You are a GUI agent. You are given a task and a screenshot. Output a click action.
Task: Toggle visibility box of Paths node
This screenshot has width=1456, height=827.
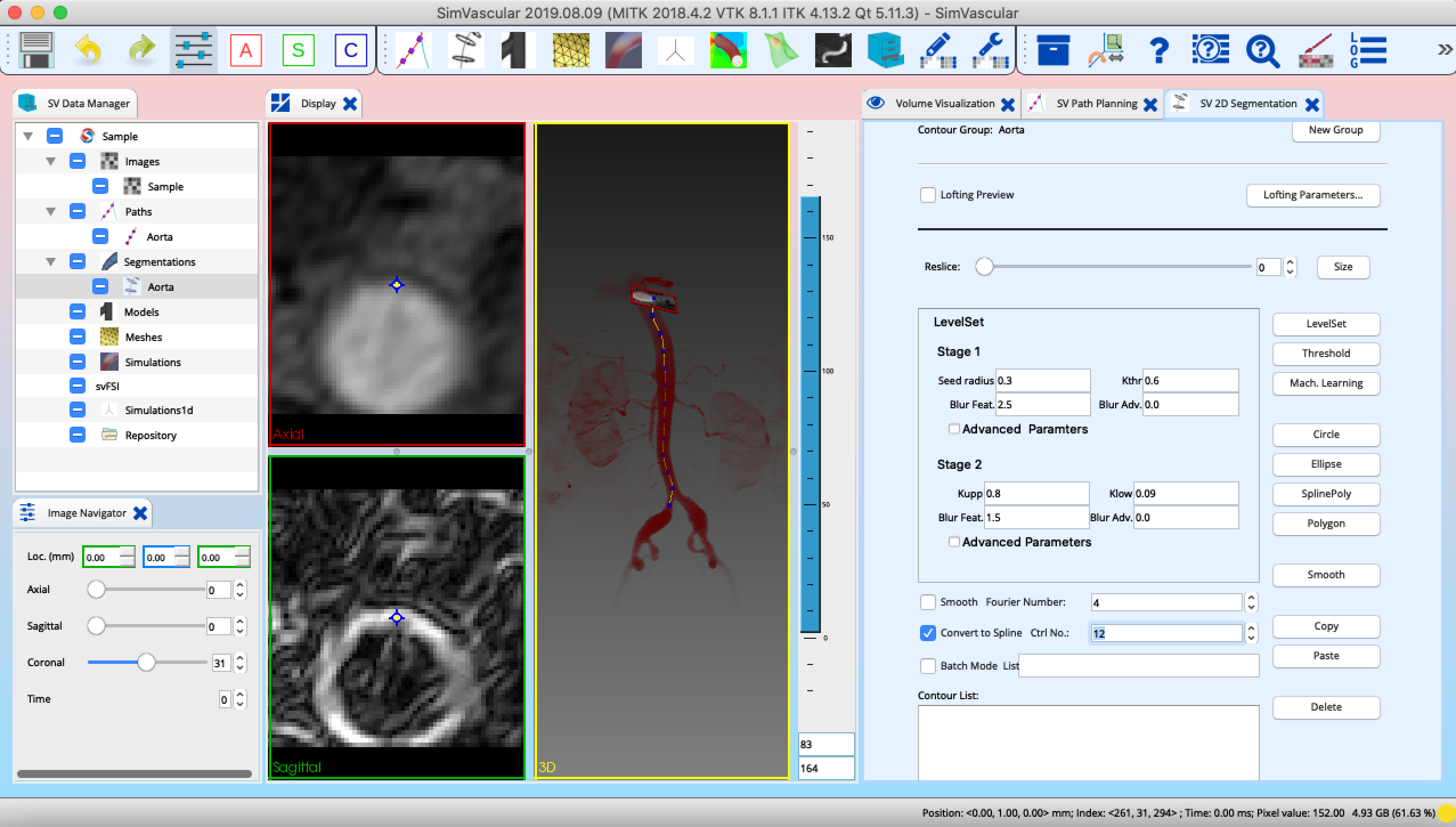pos(78,212)
